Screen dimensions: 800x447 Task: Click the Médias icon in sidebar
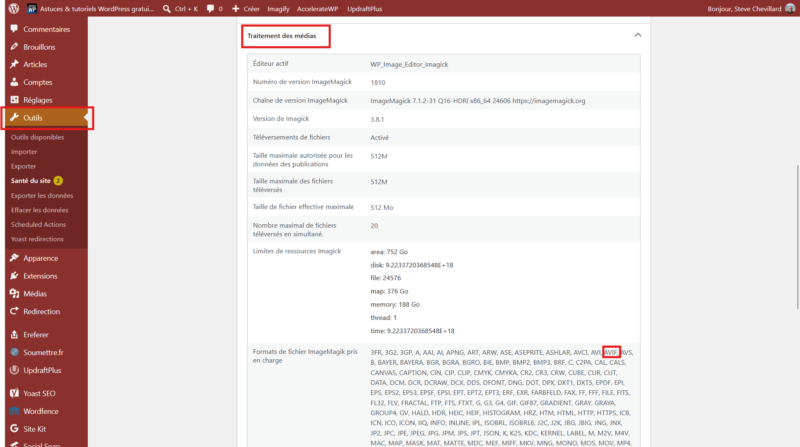click(14, 293)
